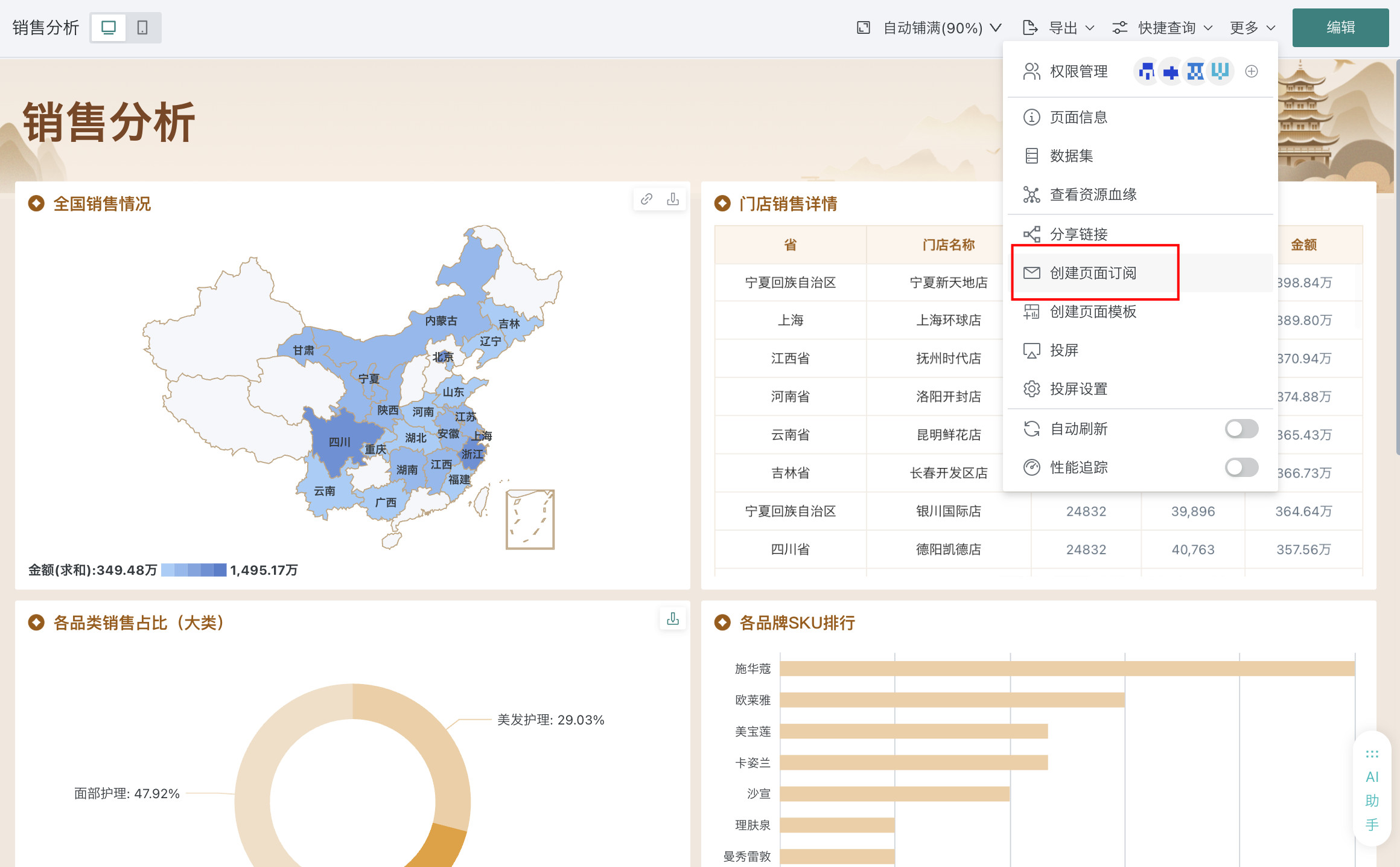The image size is (1400, 867).
Task: Click export icon on 全国销售情况 card
Action: pyautogui.click(x=673, y=199)
